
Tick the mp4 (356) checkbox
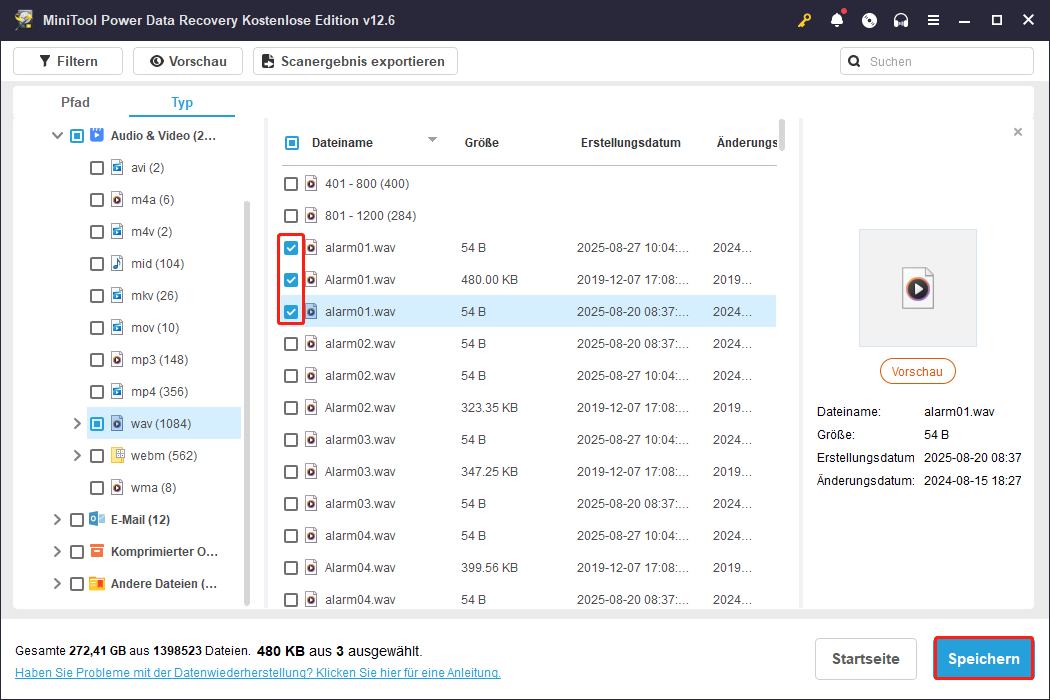point(97,392)
